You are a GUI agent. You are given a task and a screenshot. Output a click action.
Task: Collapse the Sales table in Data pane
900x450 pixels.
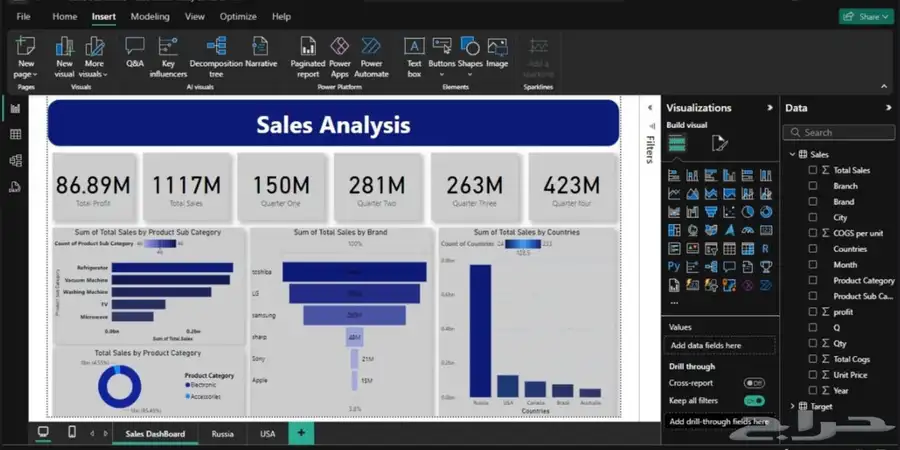coord(793,154)
